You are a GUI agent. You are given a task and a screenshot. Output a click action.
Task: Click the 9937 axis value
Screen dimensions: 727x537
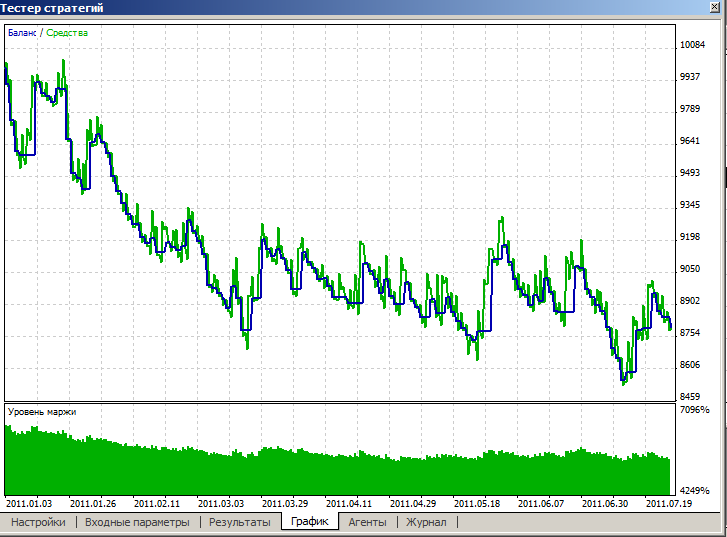[x=690, y=77]
